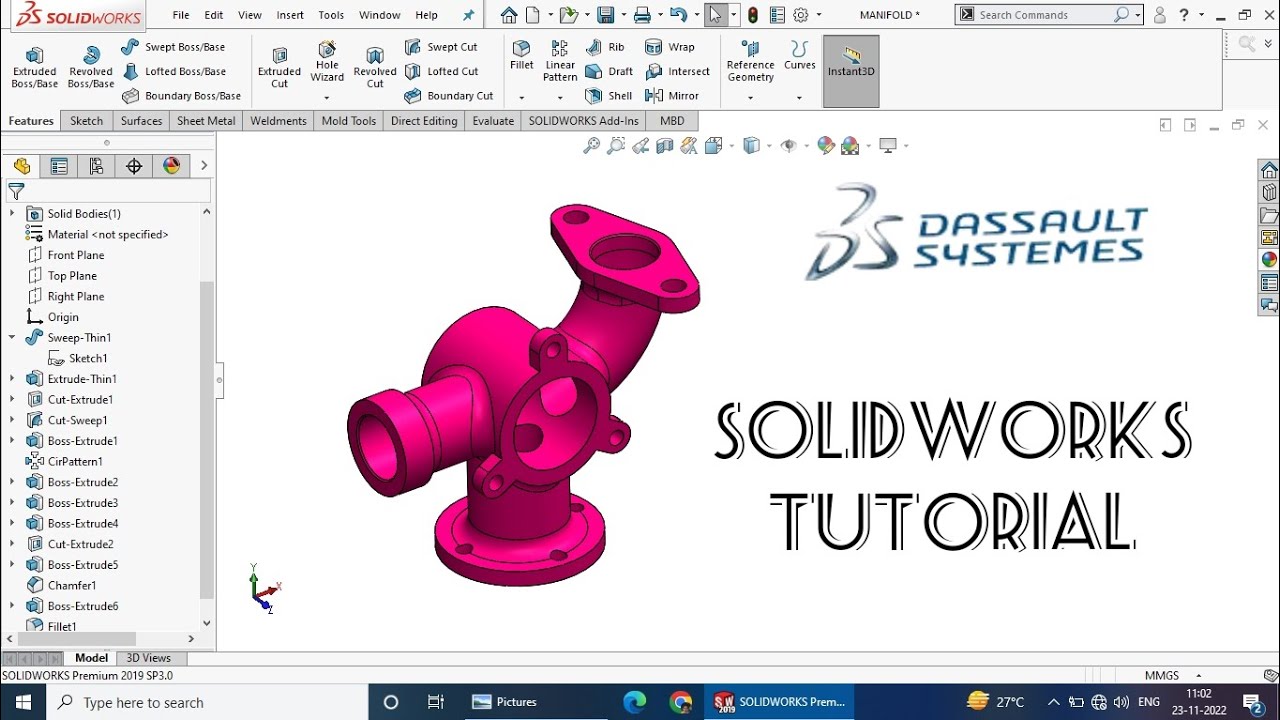Image resolution: width=1280 pixels, height=720 pixels.
Task: Activate the Extruded Cut tool
Action: point(279,68)
